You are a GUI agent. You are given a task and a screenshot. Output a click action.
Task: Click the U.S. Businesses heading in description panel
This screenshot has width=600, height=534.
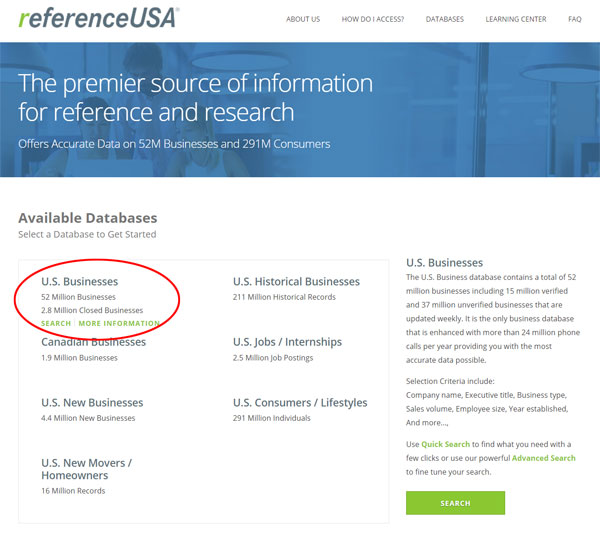tap(444, 263)
